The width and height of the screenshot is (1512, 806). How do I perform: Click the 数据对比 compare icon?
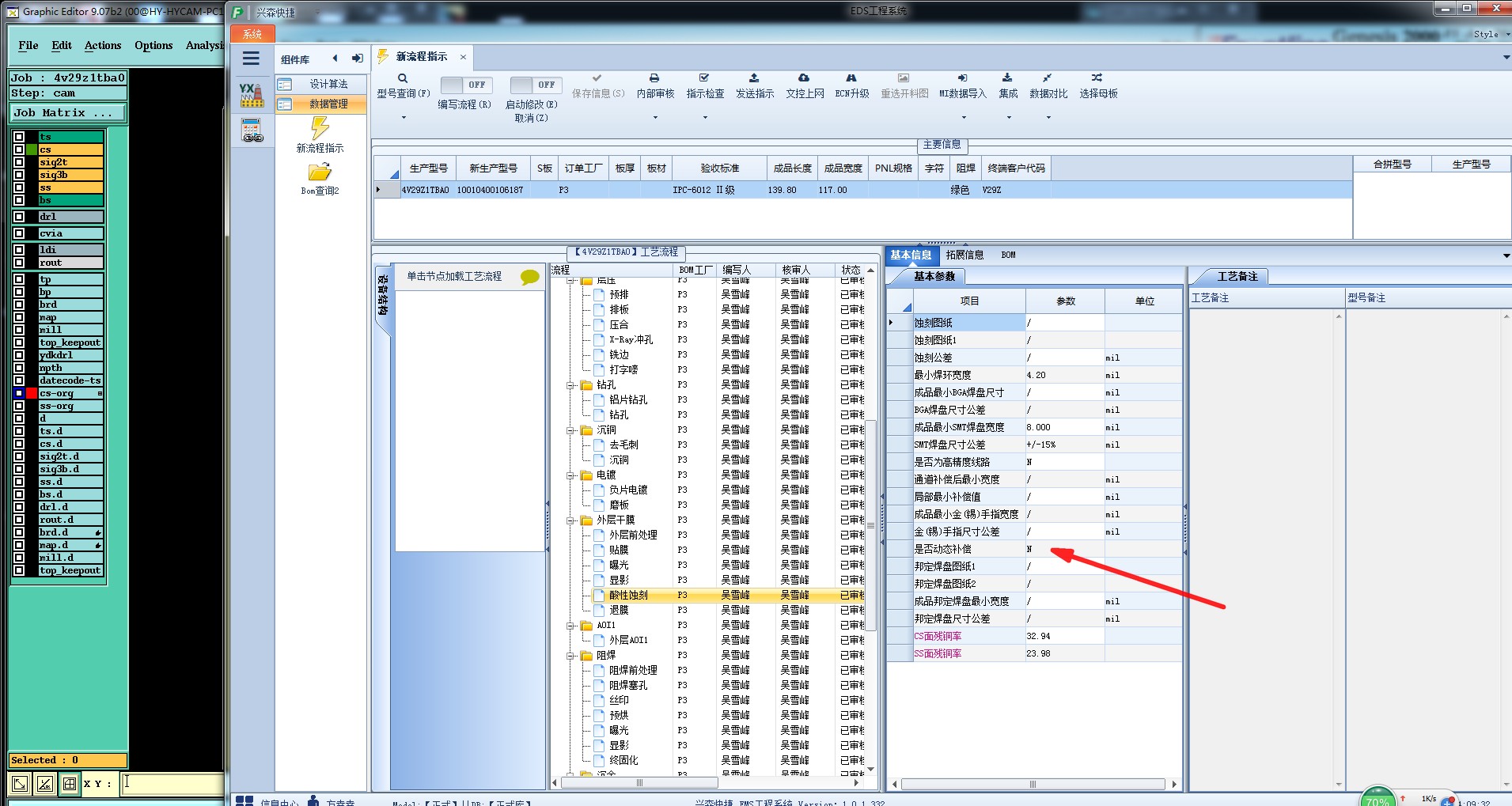[x=1048, y=78]
